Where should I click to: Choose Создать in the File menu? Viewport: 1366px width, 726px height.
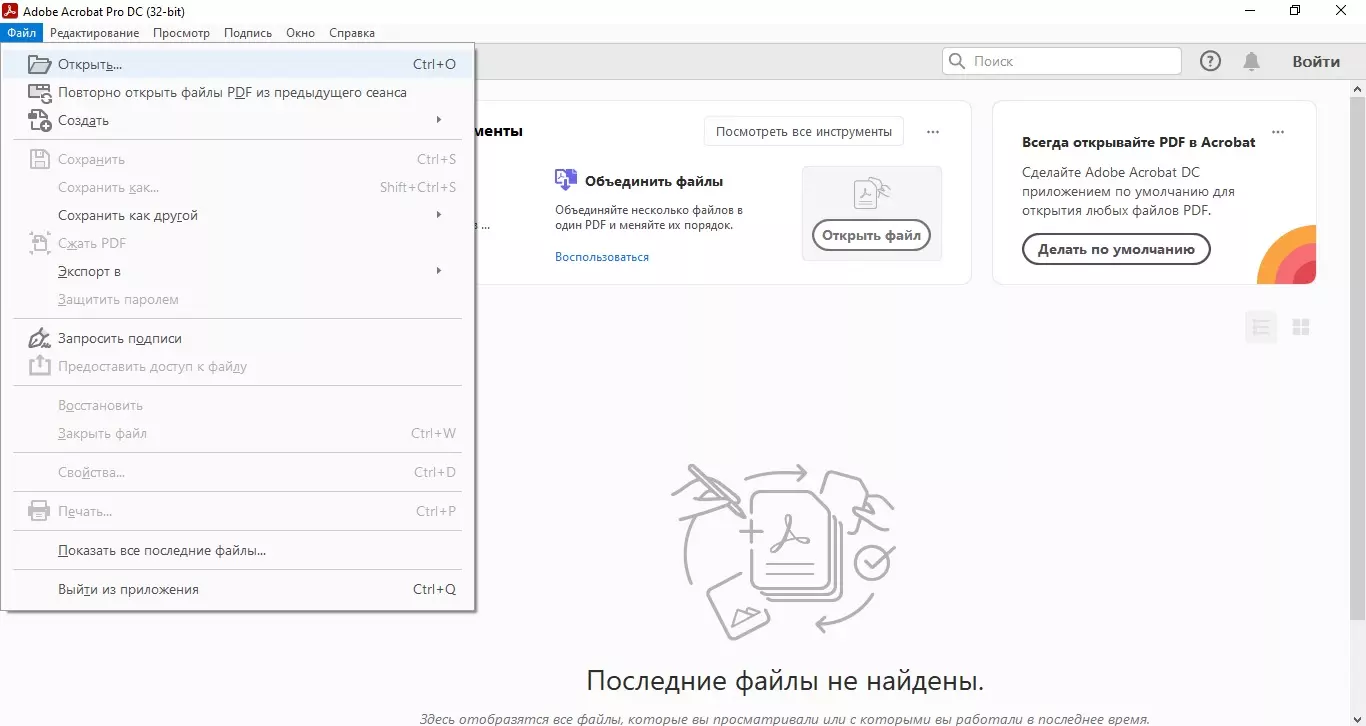[x=237, y=120]
